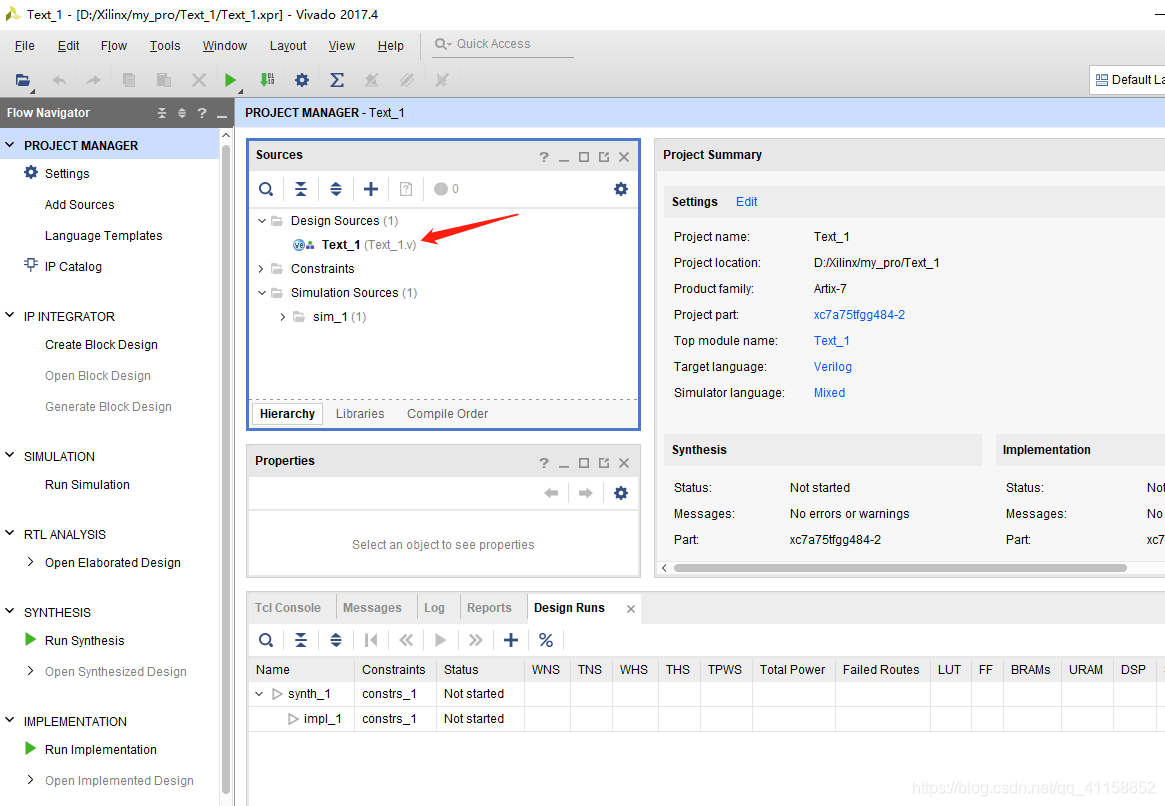
Task: Close the Design Runs tab
Action: (631, 608)
